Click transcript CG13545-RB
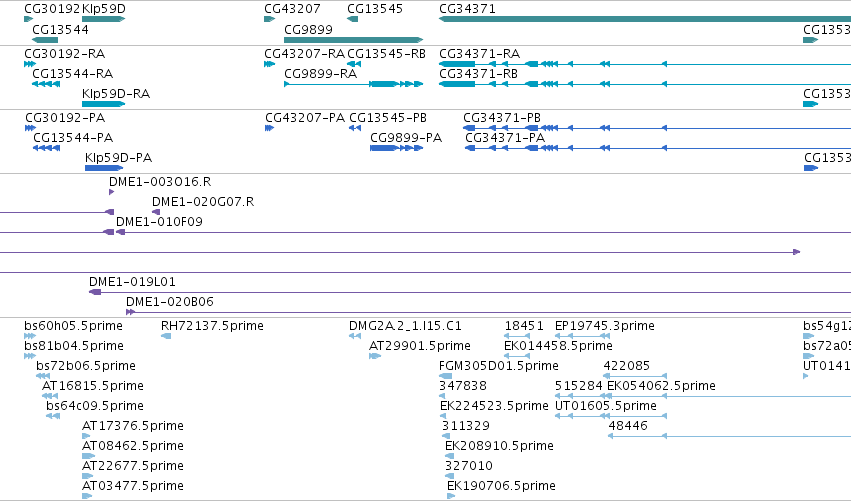 [x=354, y=64]
